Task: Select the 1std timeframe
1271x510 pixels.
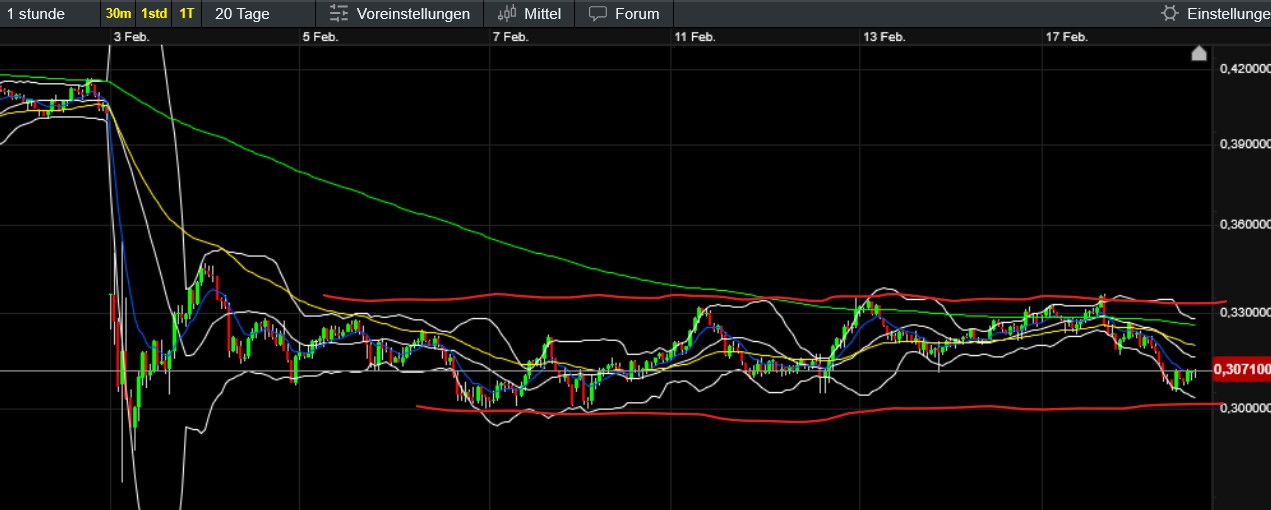Action: click(153, 14)
